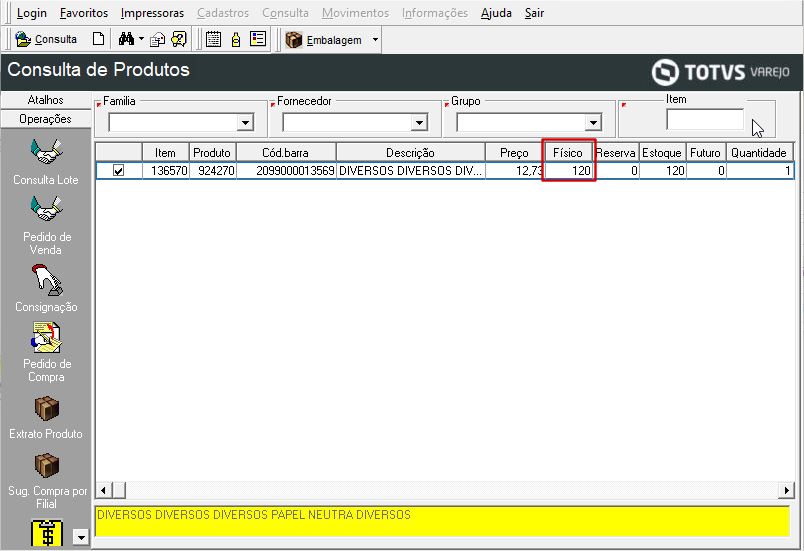Image resolution: width=804 pixels, height=551 pixels.
Task: Sort by the Descrição column header
Action: (411, 153)
